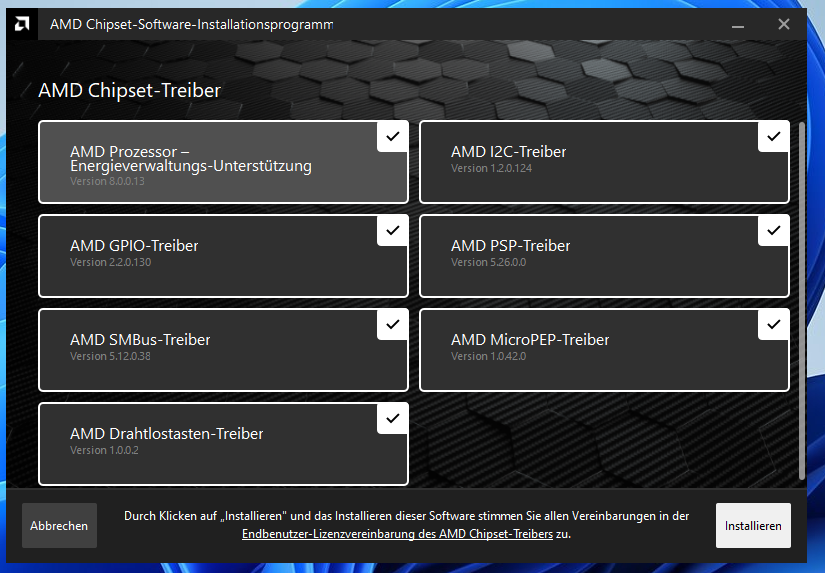Viewport: 825px width, 573px height.
Task: Deselect the AMD MicroPEP-Treiber checkbox
Action: tap(773, 325)
